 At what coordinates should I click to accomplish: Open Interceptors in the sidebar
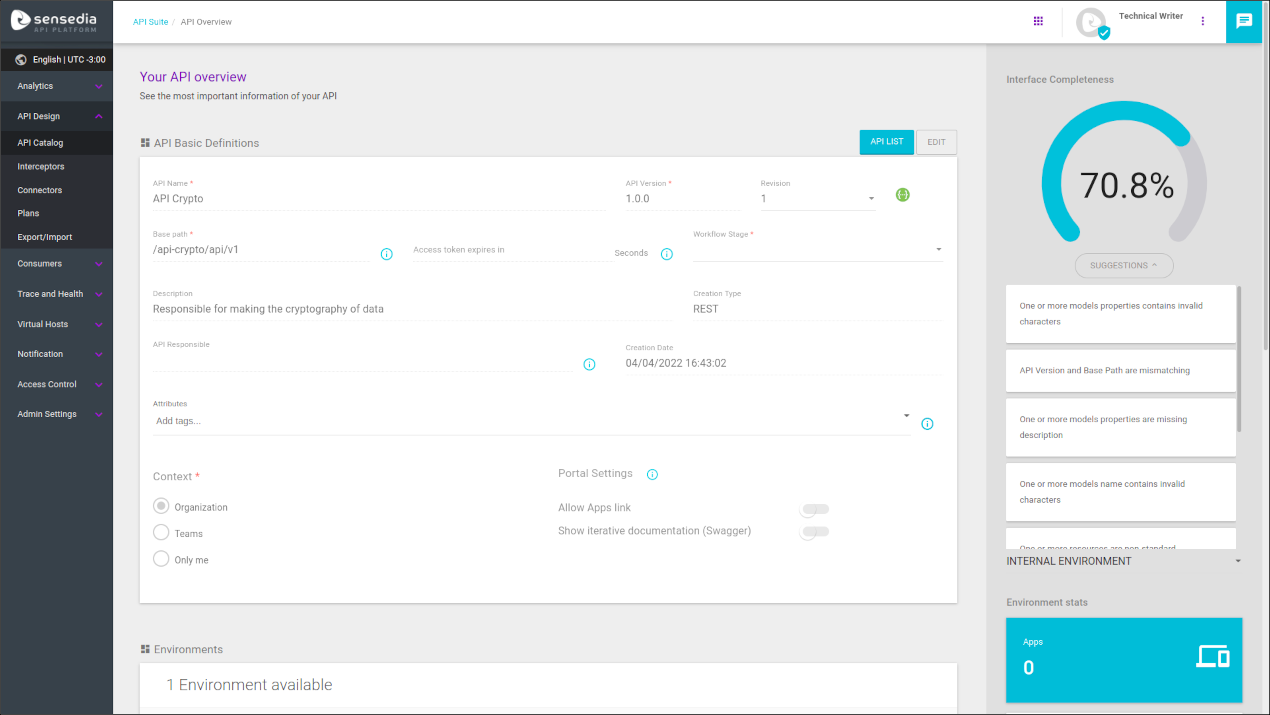41,167
